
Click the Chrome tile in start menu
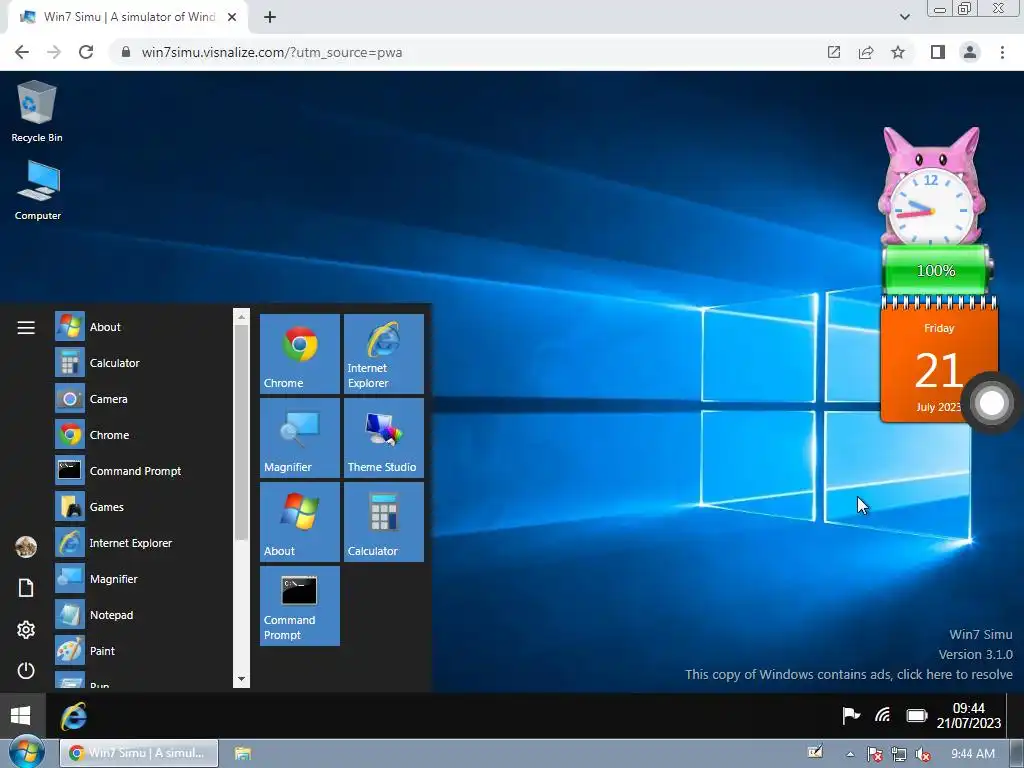coord(300,353)
